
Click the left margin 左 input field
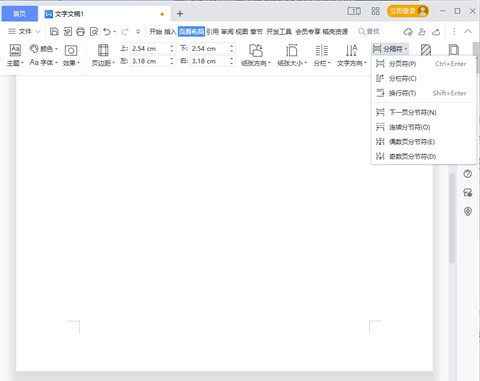tap(150, 61)
